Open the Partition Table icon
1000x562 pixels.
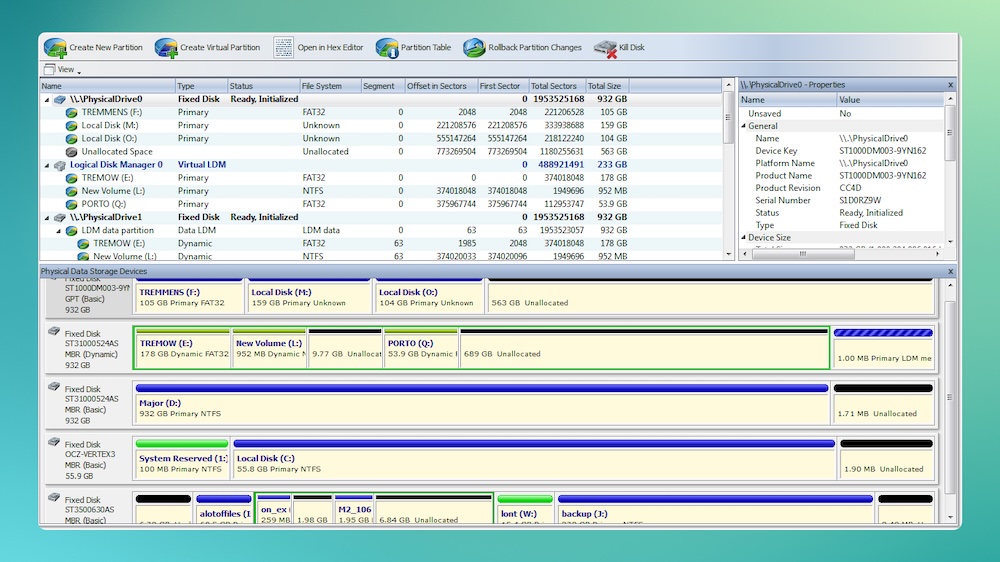[x=387, y=47]
